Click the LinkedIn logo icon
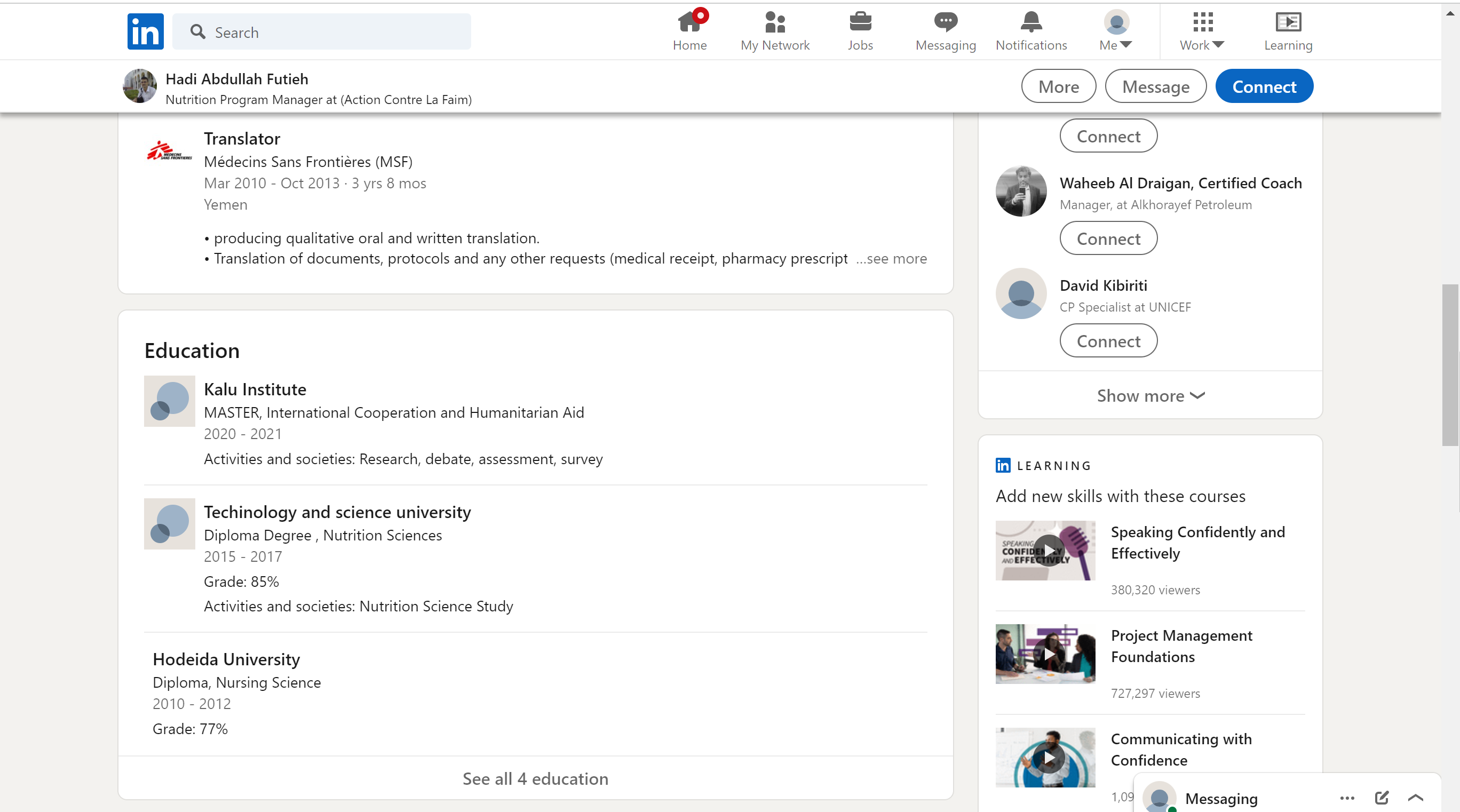The width and height of the screenshot is (1460, 812). coord(145,31)
